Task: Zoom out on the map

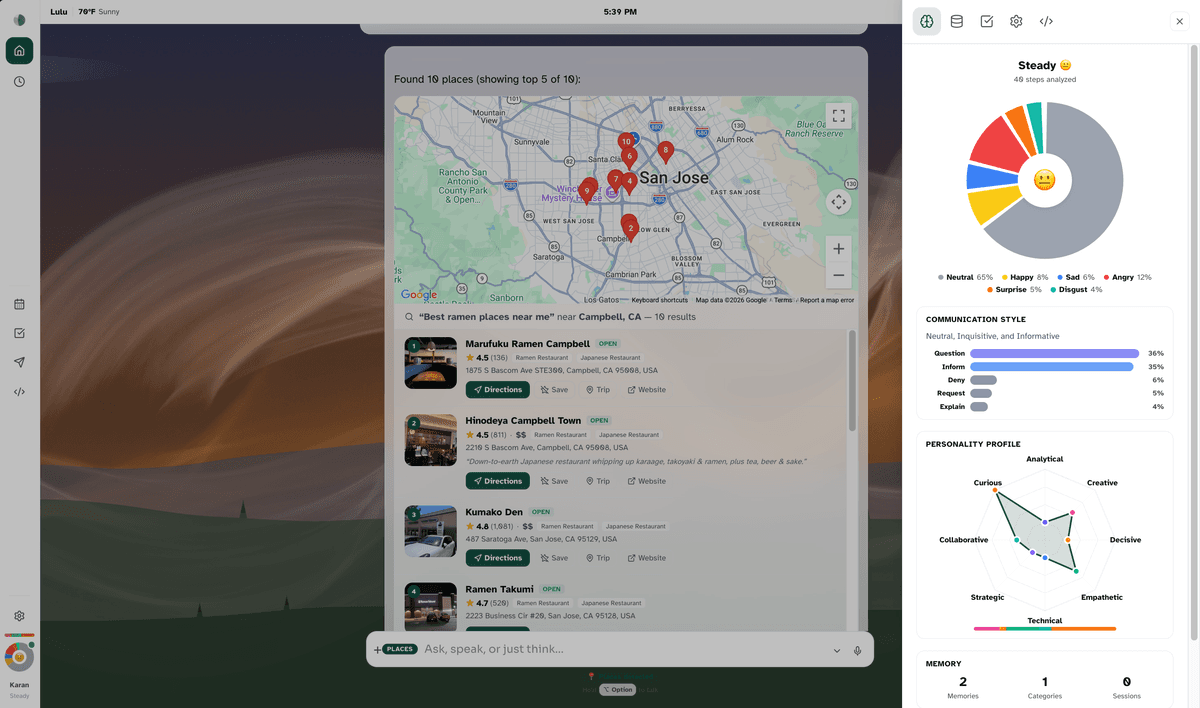Action: coord(838,275)
